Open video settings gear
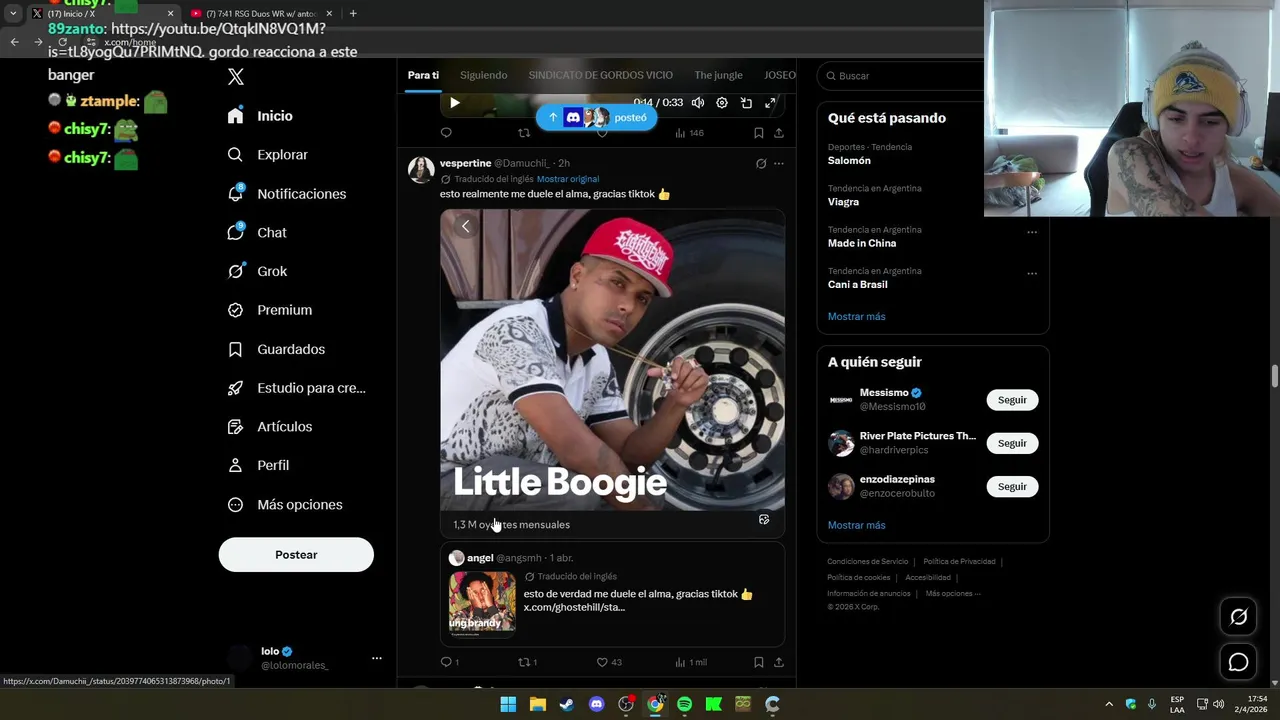This screenshot has height=720, width=1280. click(x=722, y=103)
